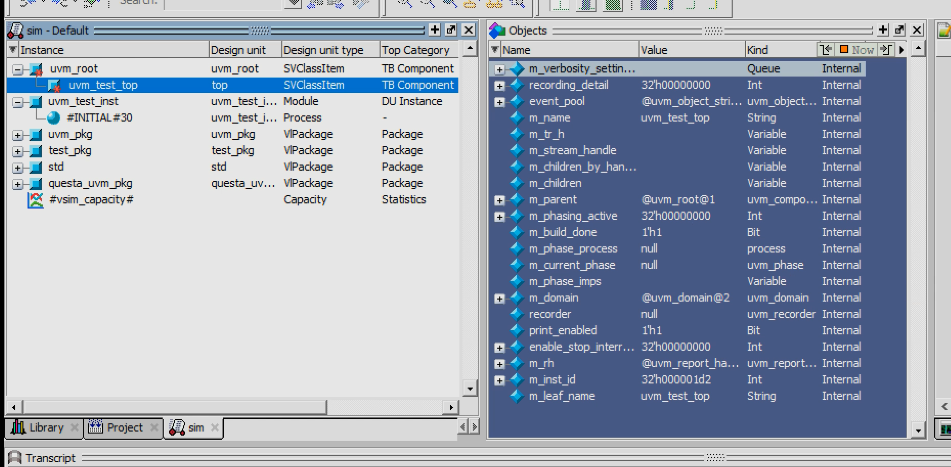Image resolution: width=951 pixels, height=467 pixels.
Task: Click the uvm_test_inst module icon
Action: 36,101
